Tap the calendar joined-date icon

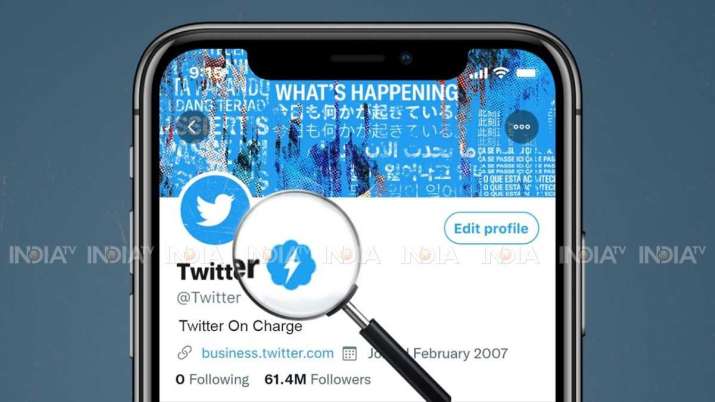(x=350, y=353)
